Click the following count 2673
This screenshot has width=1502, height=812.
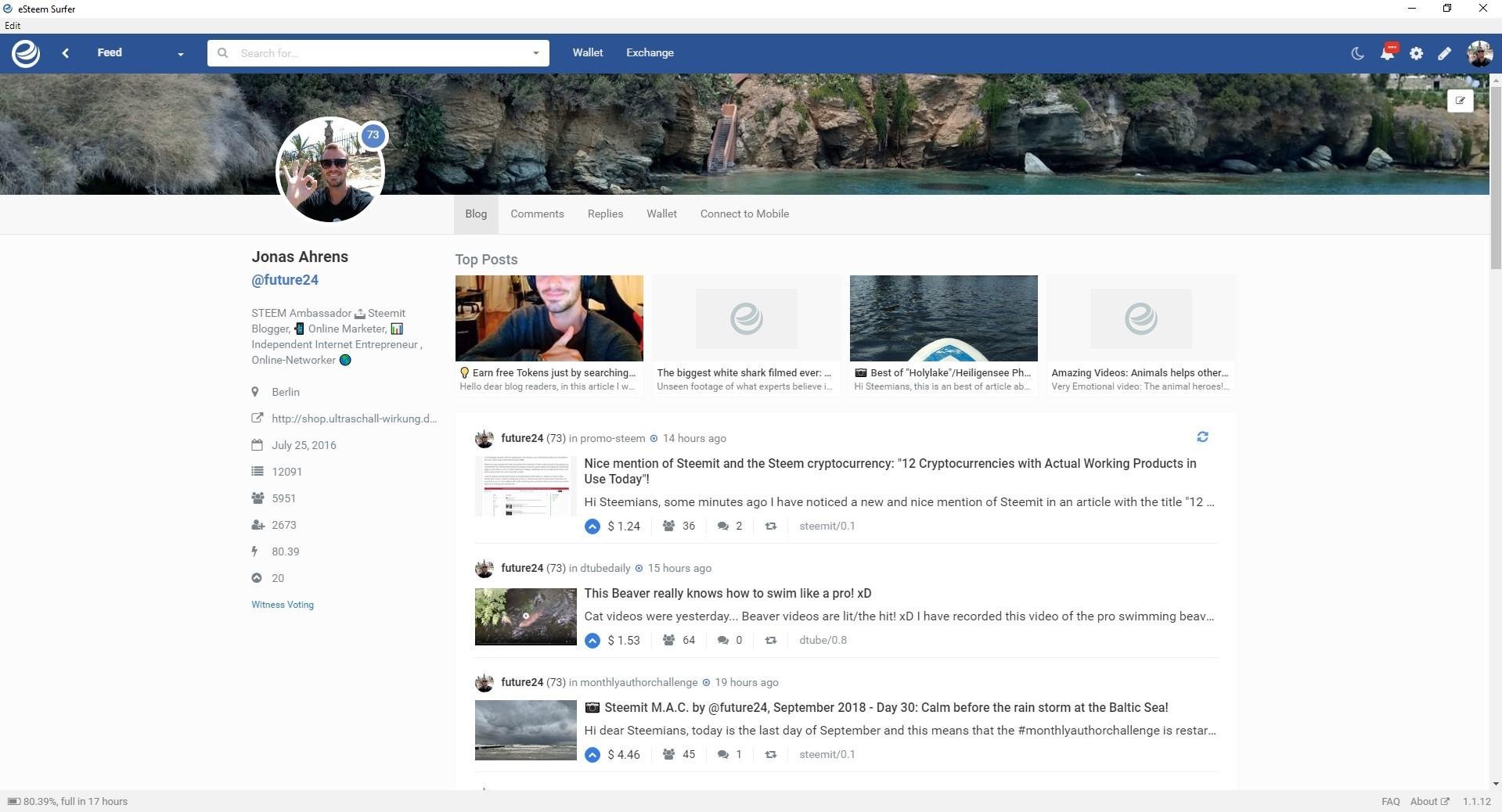(283, 525)
